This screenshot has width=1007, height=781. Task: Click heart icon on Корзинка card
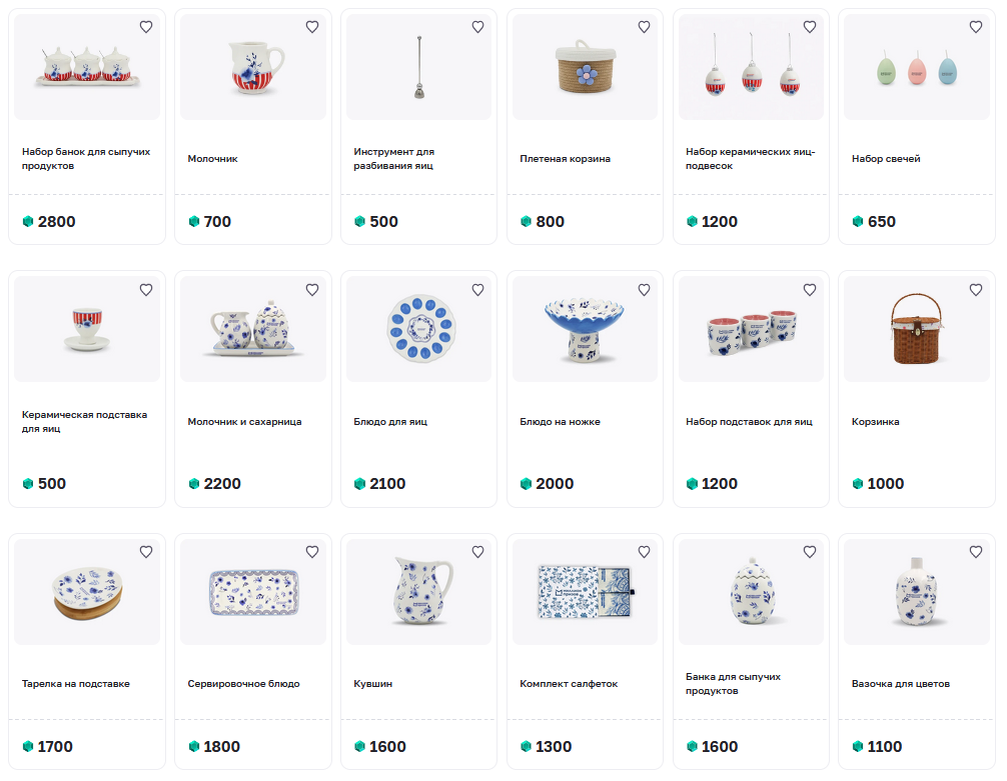tap(976, 290)
